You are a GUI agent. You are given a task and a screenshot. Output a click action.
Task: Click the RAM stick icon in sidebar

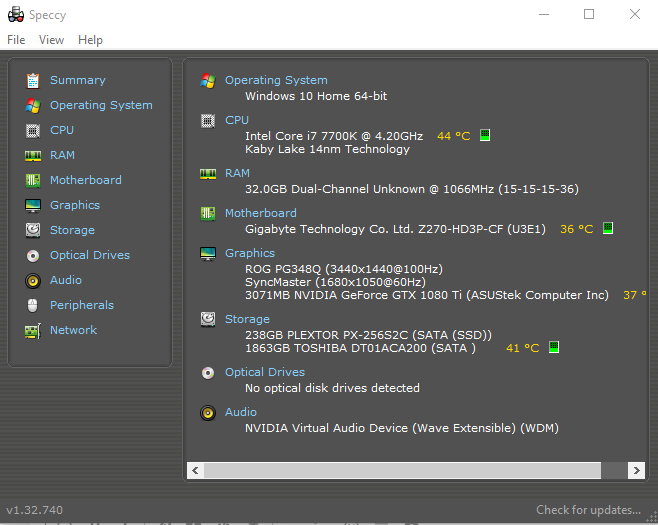(33, 156)
